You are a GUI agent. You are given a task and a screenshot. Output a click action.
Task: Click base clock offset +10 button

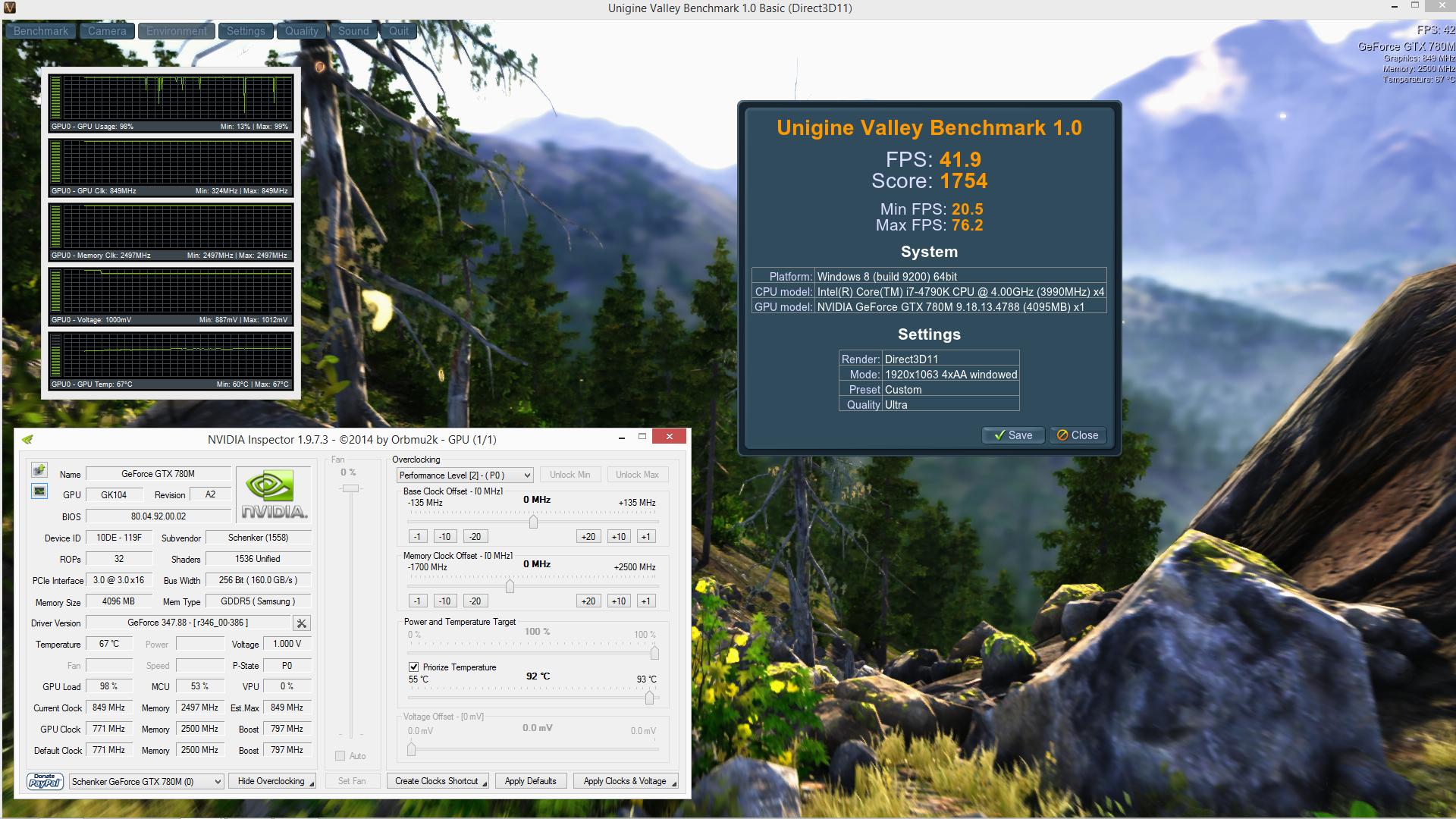tap(619, 537)
